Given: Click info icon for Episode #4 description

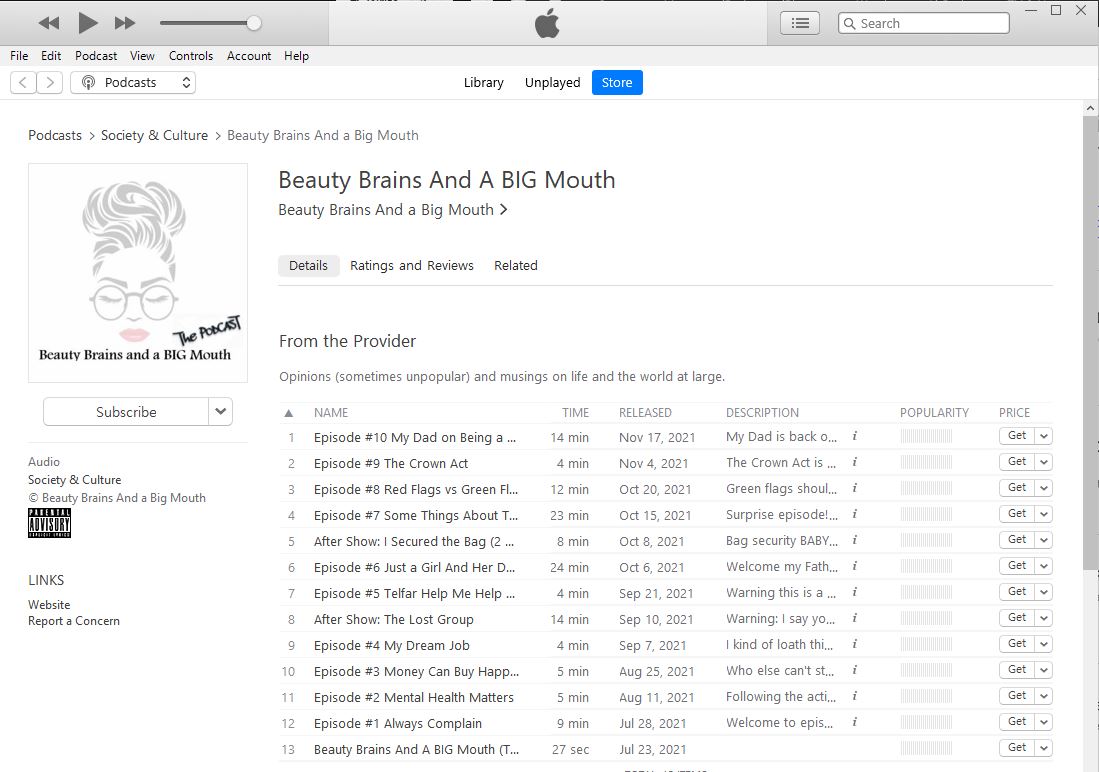Looking at the screenshot, I should 854,645.
